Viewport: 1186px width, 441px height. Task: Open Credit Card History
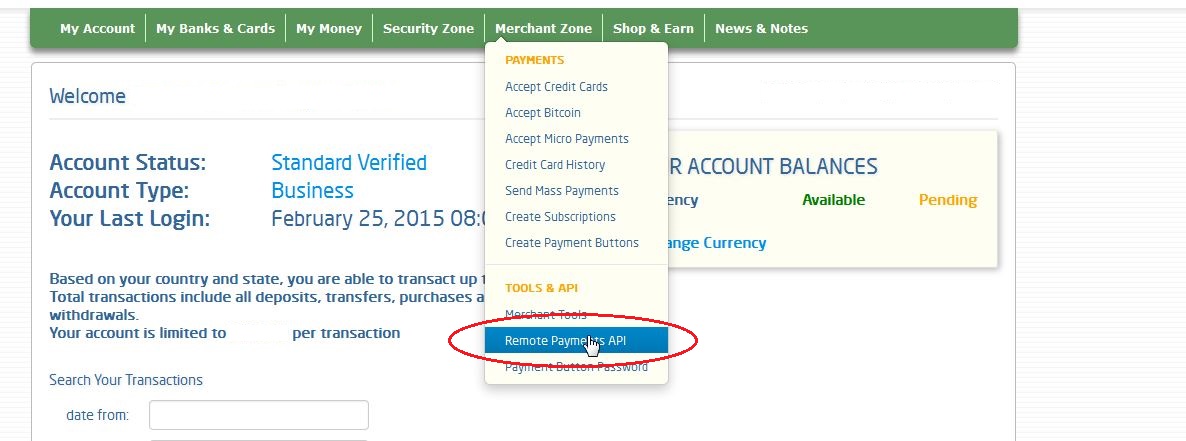pos(554,165)
